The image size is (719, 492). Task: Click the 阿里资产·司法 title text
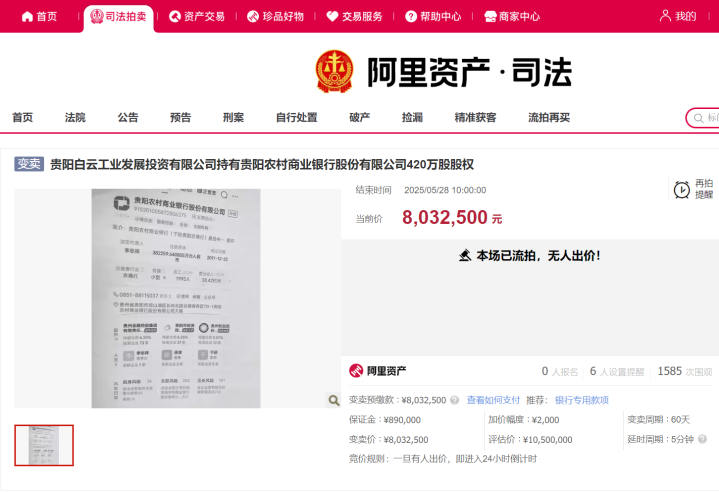pyautogui.click(x=470, y=72)
